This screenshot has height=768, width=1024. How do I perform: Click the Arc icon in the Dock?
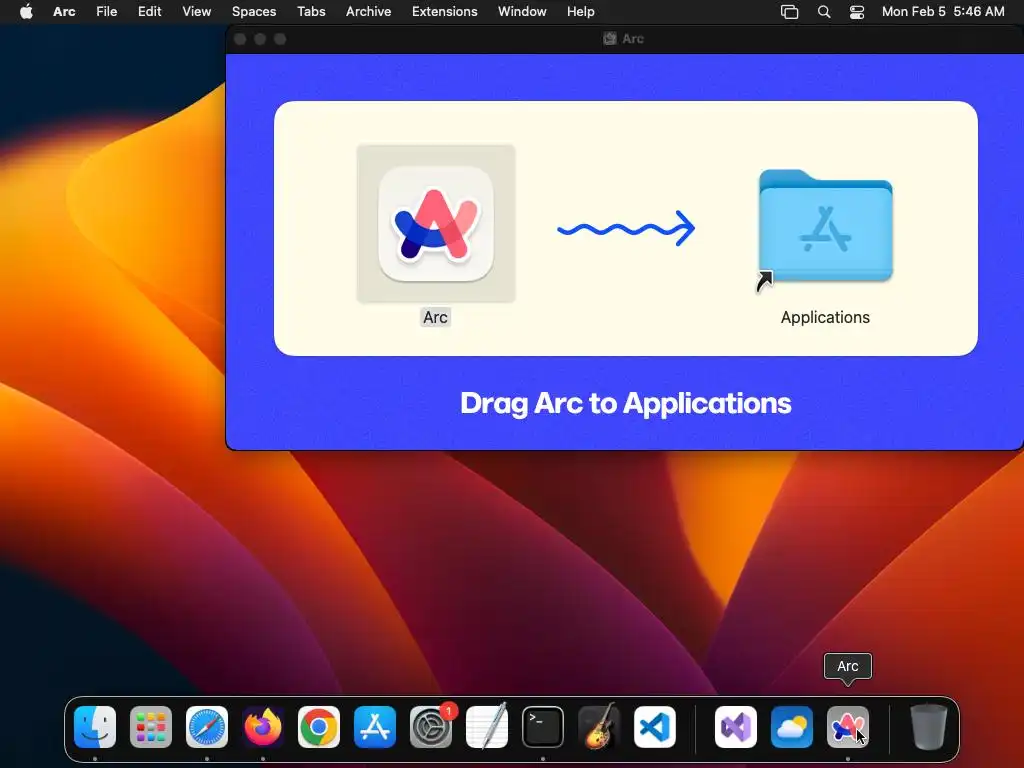[848, 727]
